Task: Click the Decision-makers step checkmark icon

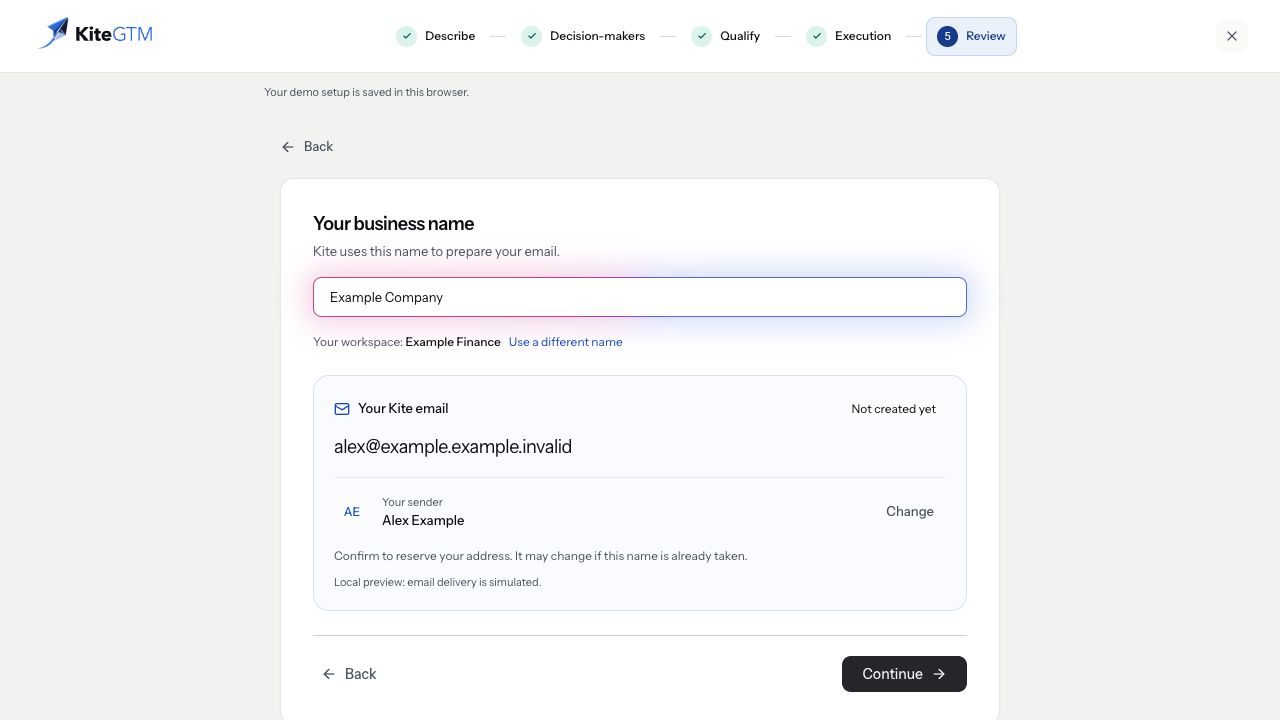Action: point(531,36)
